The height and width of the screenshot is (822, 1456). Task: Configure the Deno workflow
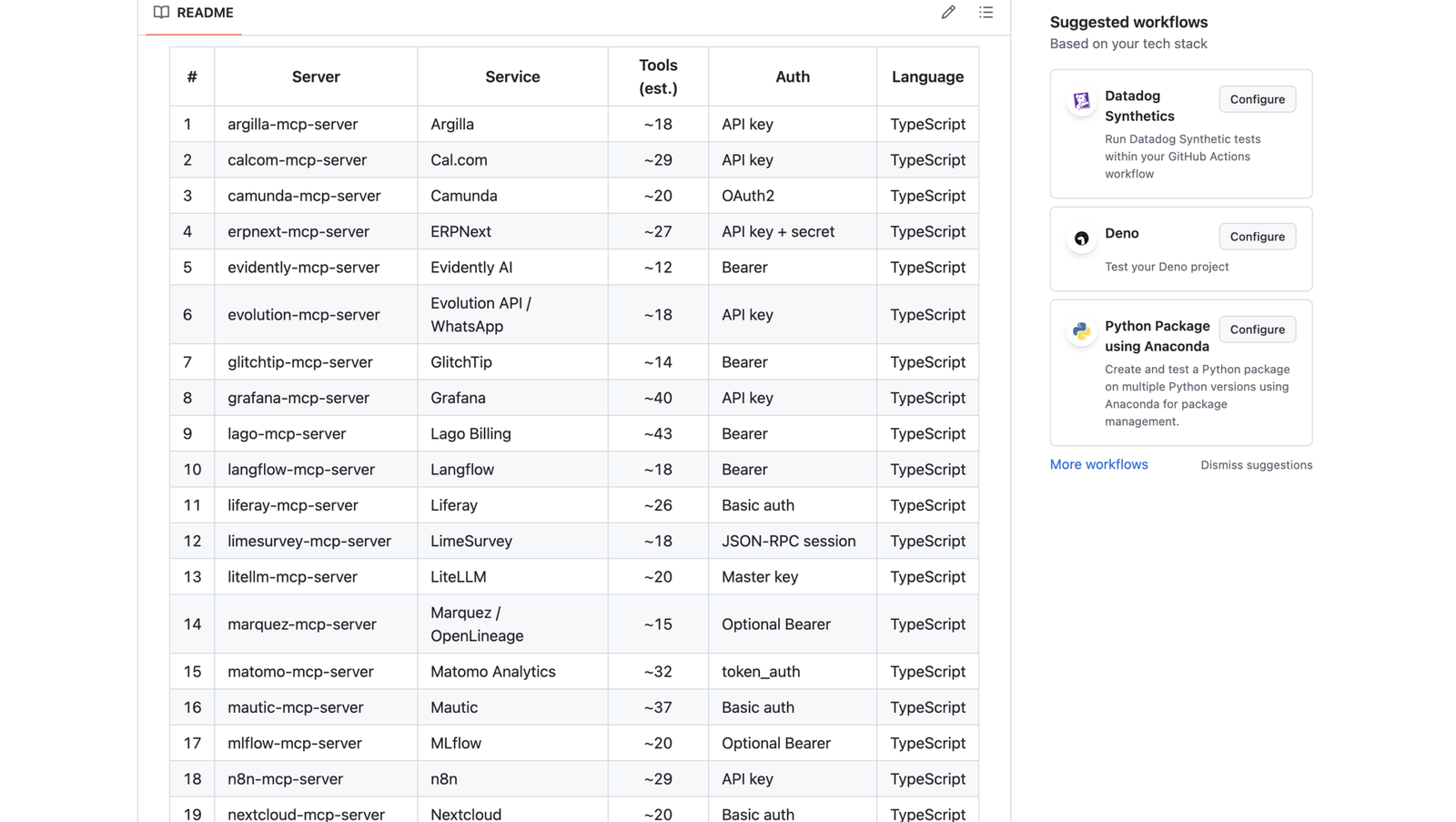(1257, 237)
